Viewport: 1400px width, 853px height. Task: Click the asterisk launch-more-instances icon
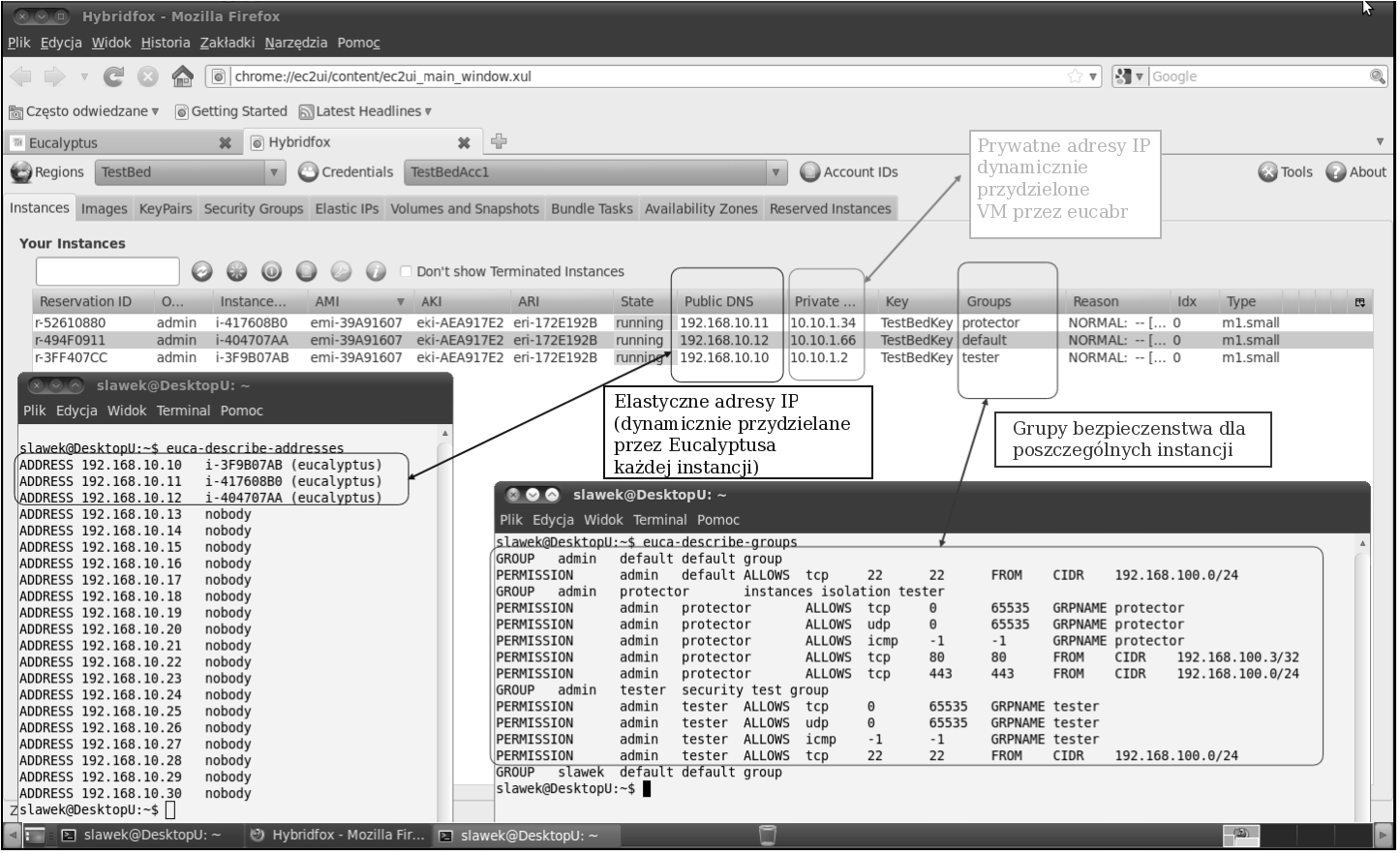237,272
